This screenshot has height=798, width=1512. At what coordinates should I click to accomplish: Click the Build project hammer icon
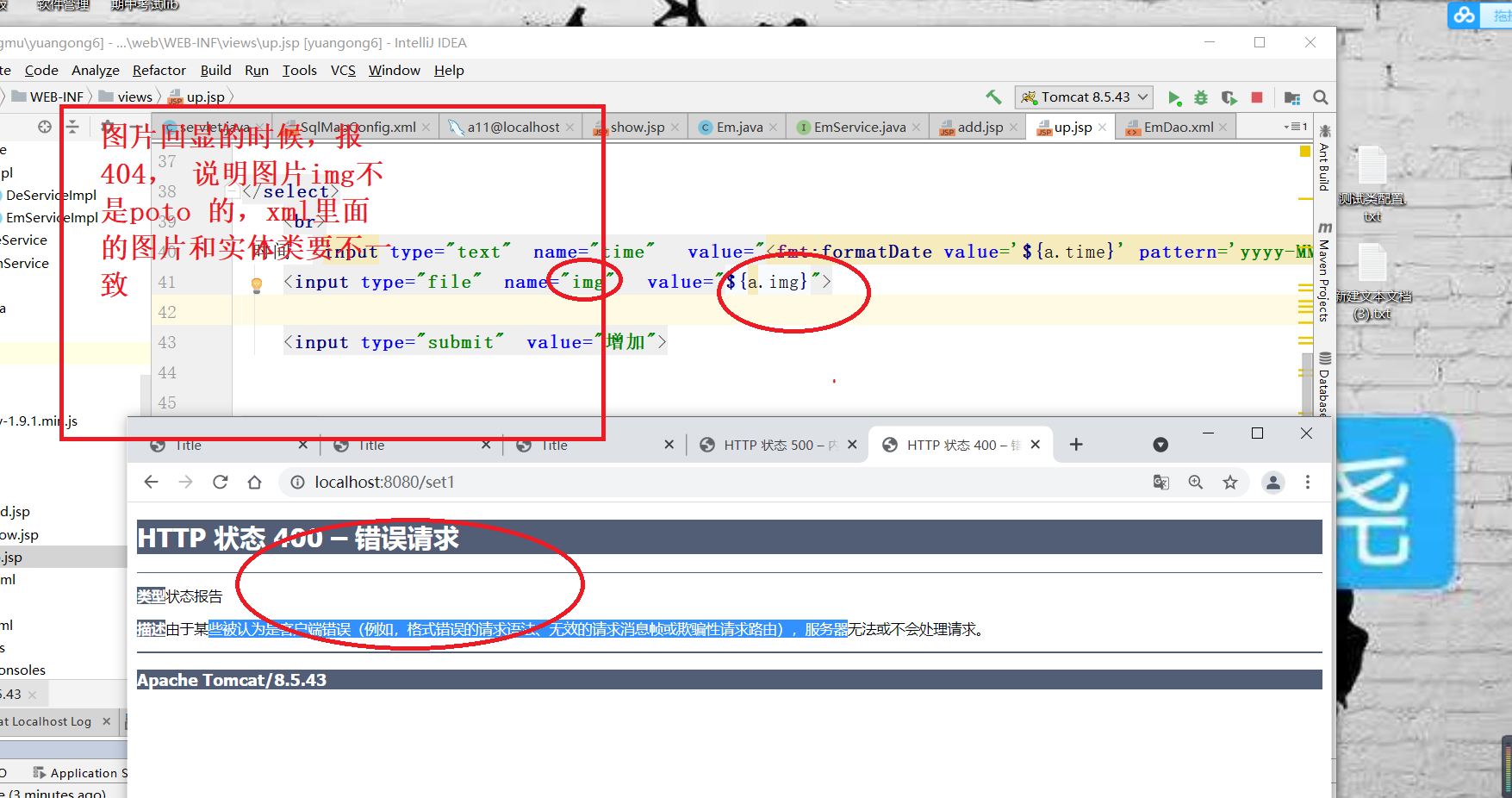click(993, 97)
